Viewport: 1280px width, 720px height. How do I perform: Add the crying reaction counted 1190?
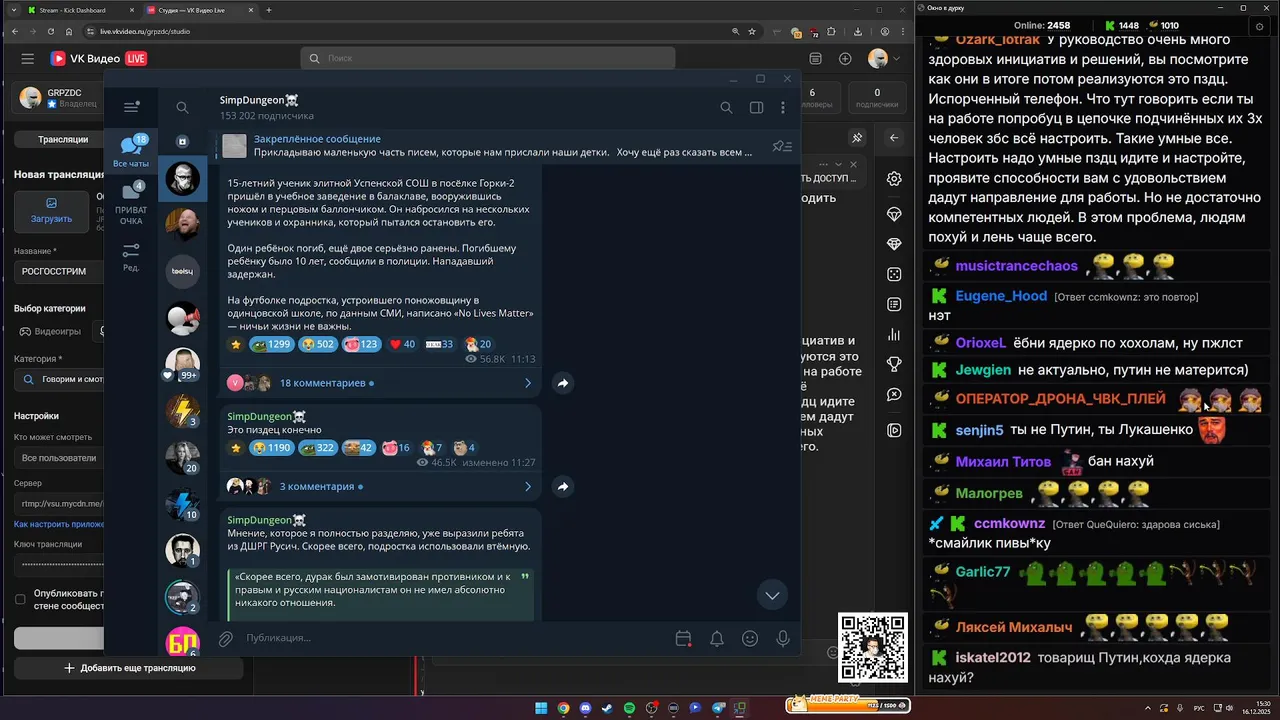click(x=271, y=448)
